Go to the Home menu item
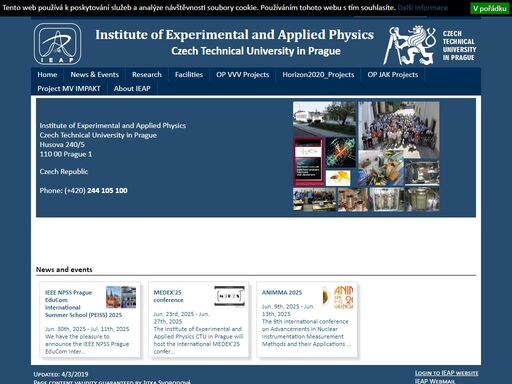The height and width of the screenshot is (384, 512). coord(47,75)
